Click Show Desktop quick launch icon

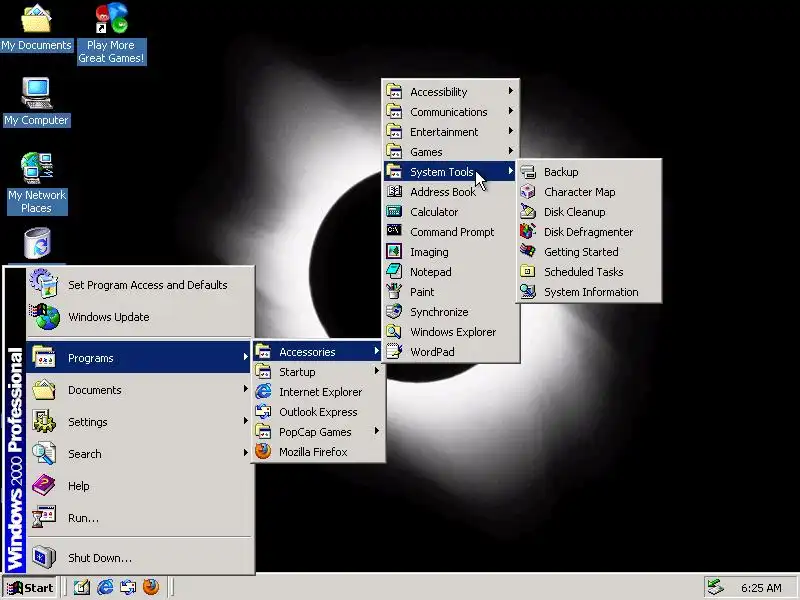coord(82,587)
